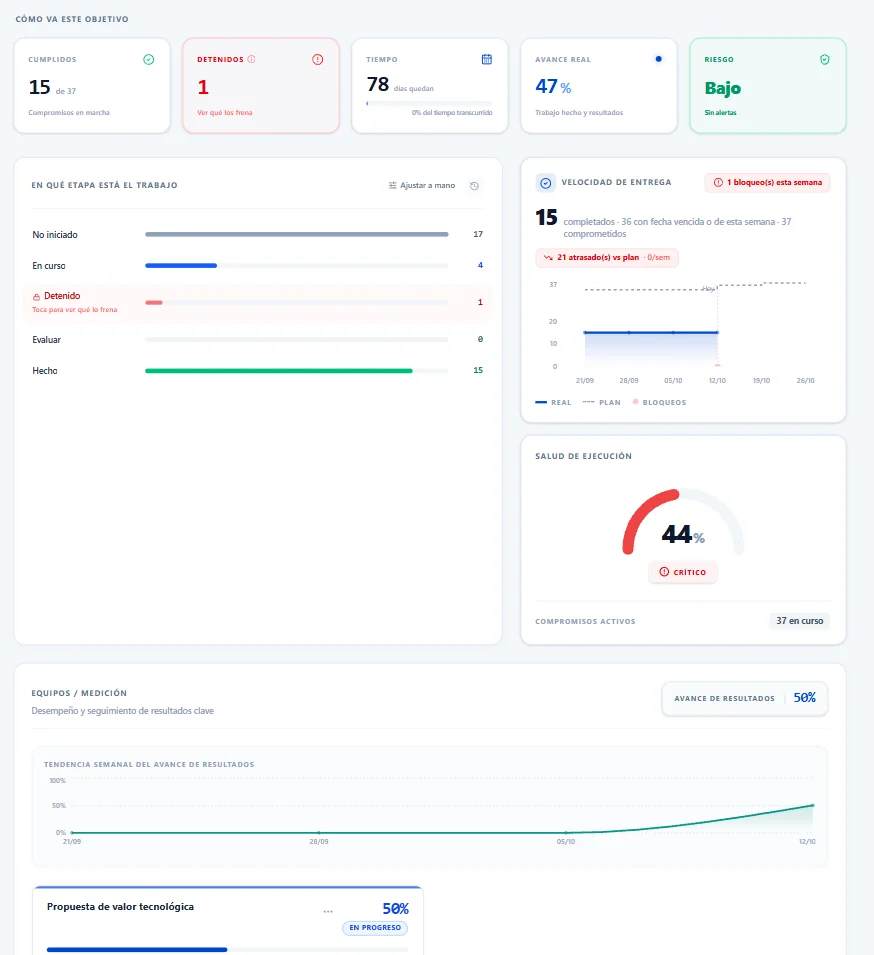The image size is (874, 955).
Task: Click the red alert icon in Detenidos card
Action: click(x=317, y=60)
